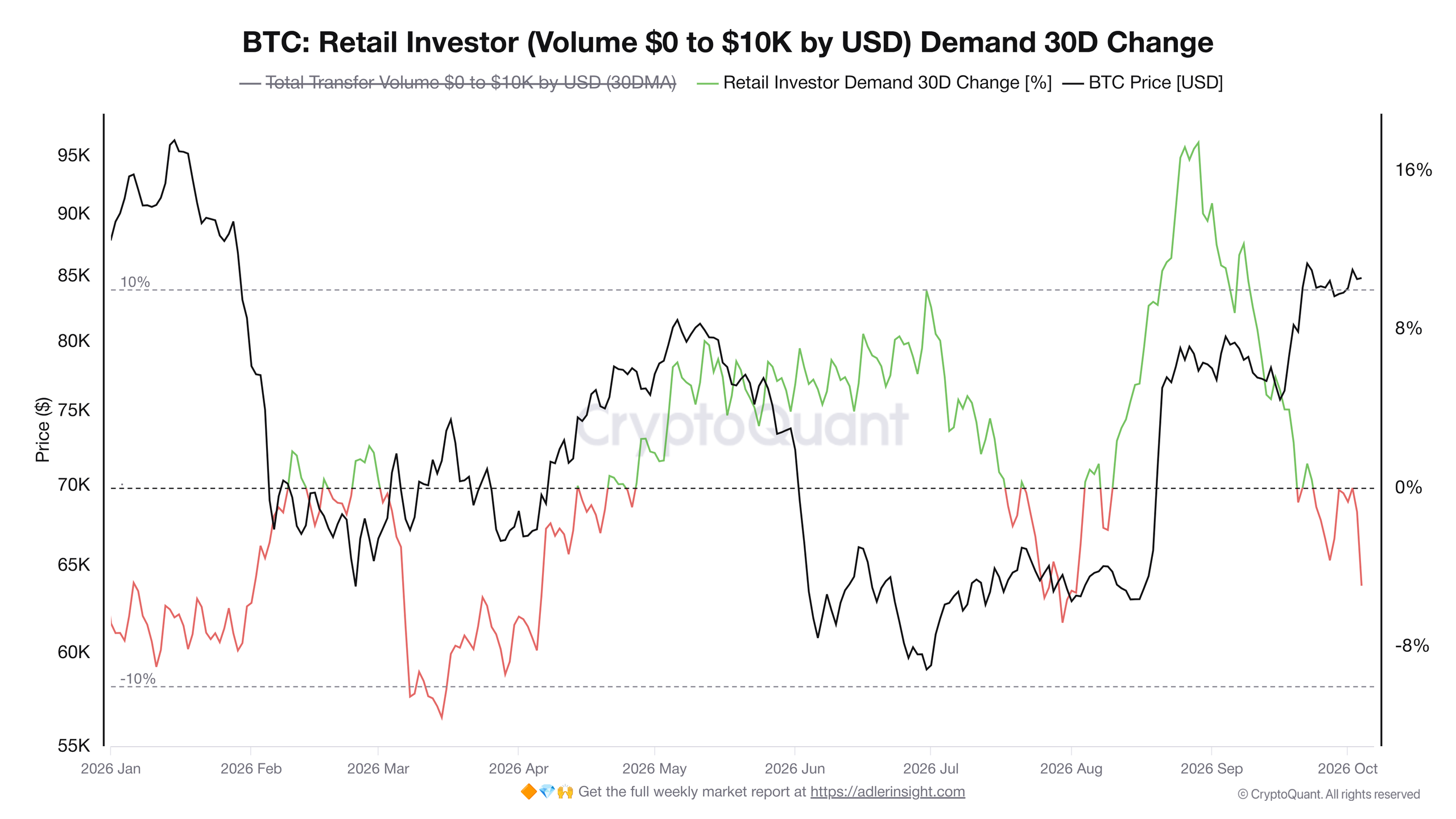
Task: Toggle Retail Investor Demand 30D Change legend entry
Action: click(874, 82)
